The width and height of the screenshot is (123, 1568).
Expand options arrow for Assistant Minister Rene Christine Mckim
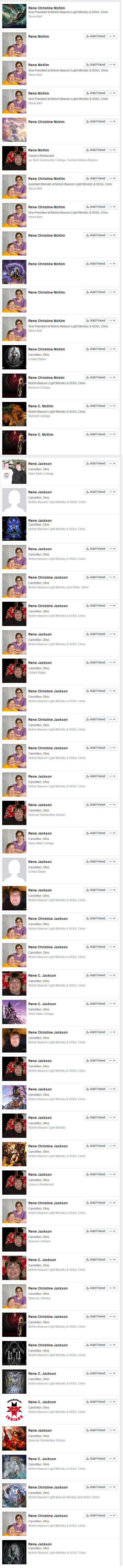tap(112, 178)
